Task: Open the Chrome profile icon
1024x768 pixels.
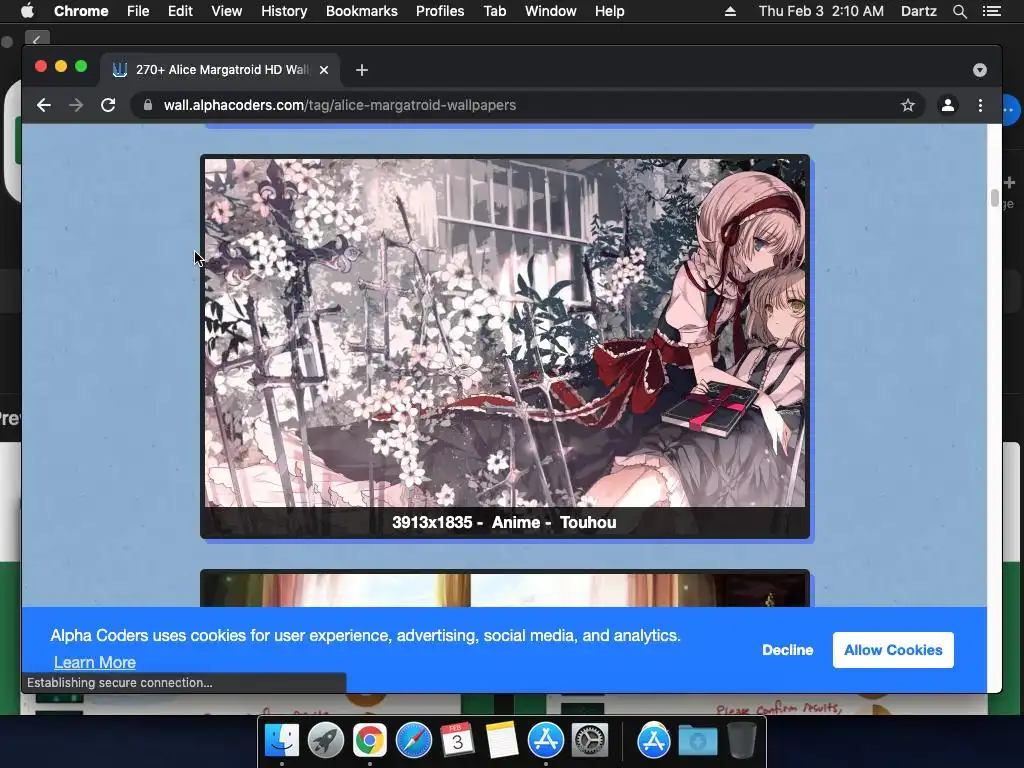Action: point(948,105)
